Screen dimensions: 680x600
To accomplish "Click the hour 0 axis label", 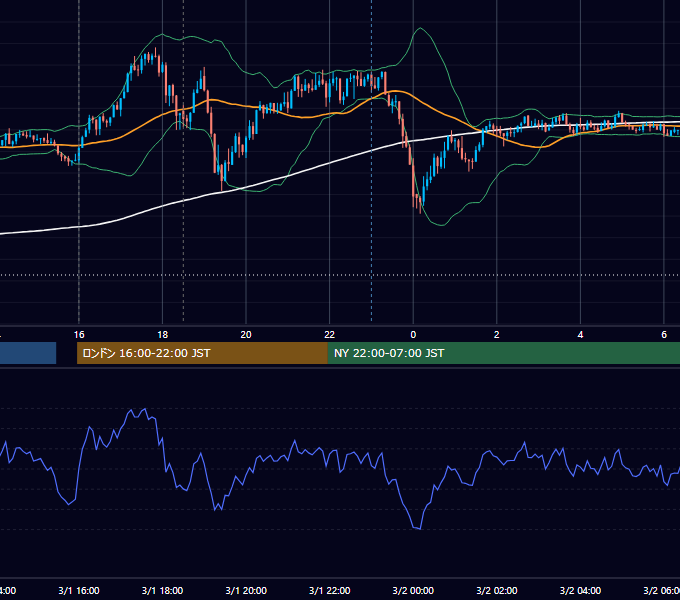I will 413,335.
